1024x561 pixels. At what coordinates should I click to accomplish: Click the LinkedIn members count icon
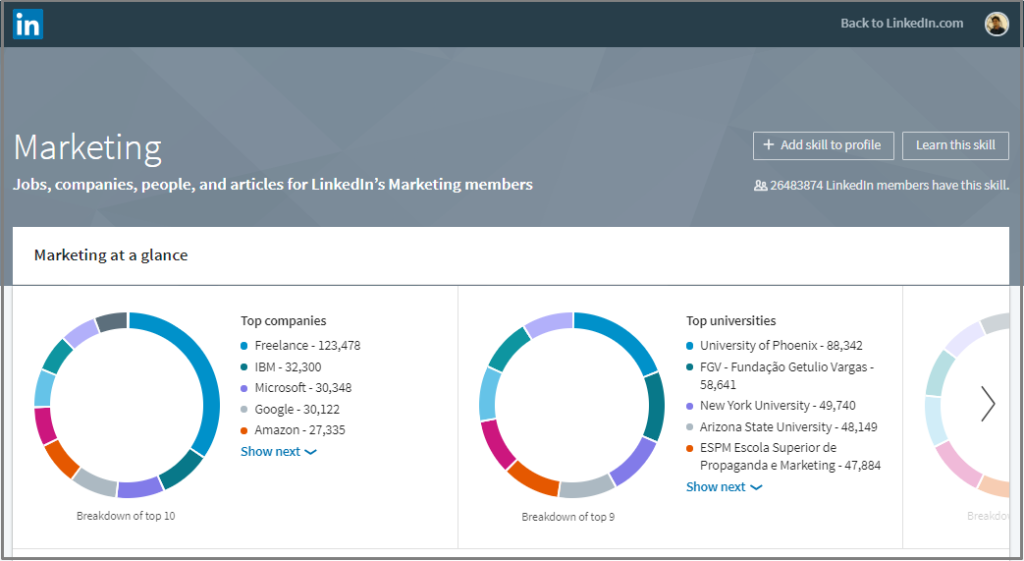pyautogui.click(x=760, y=185)
